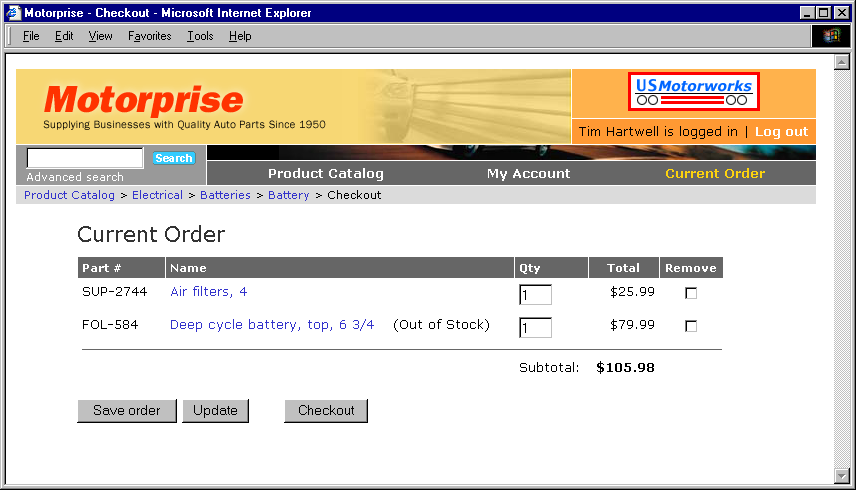Image resolution: width=856 pixels, height=490 pixels.
Task: Click part number FOL-584
Action: coord(110,325)
